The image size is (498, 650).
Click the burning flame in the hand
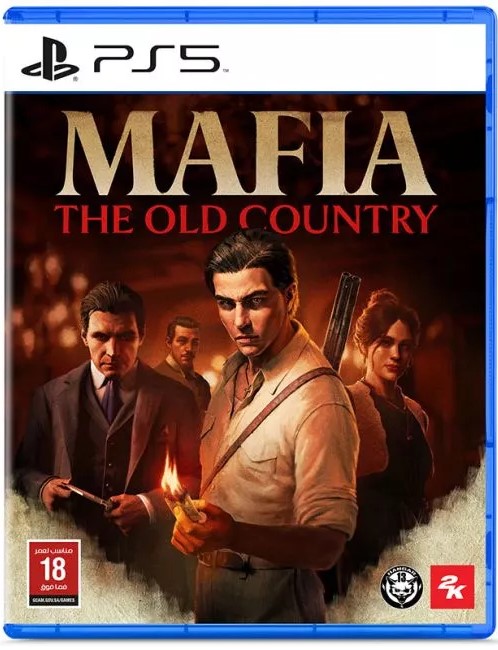(172, 479)
